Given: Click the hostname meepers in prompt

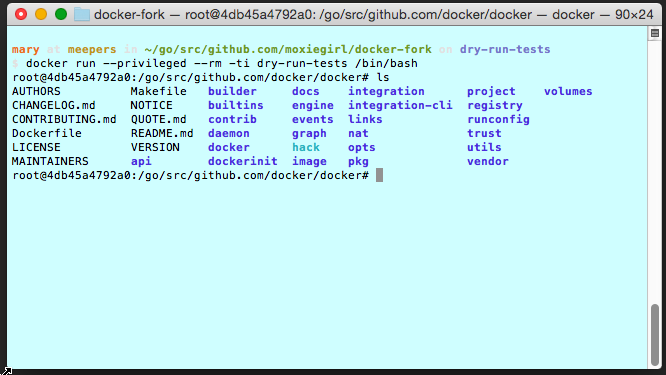Looking at the screenshot, I should pos(92,49).
